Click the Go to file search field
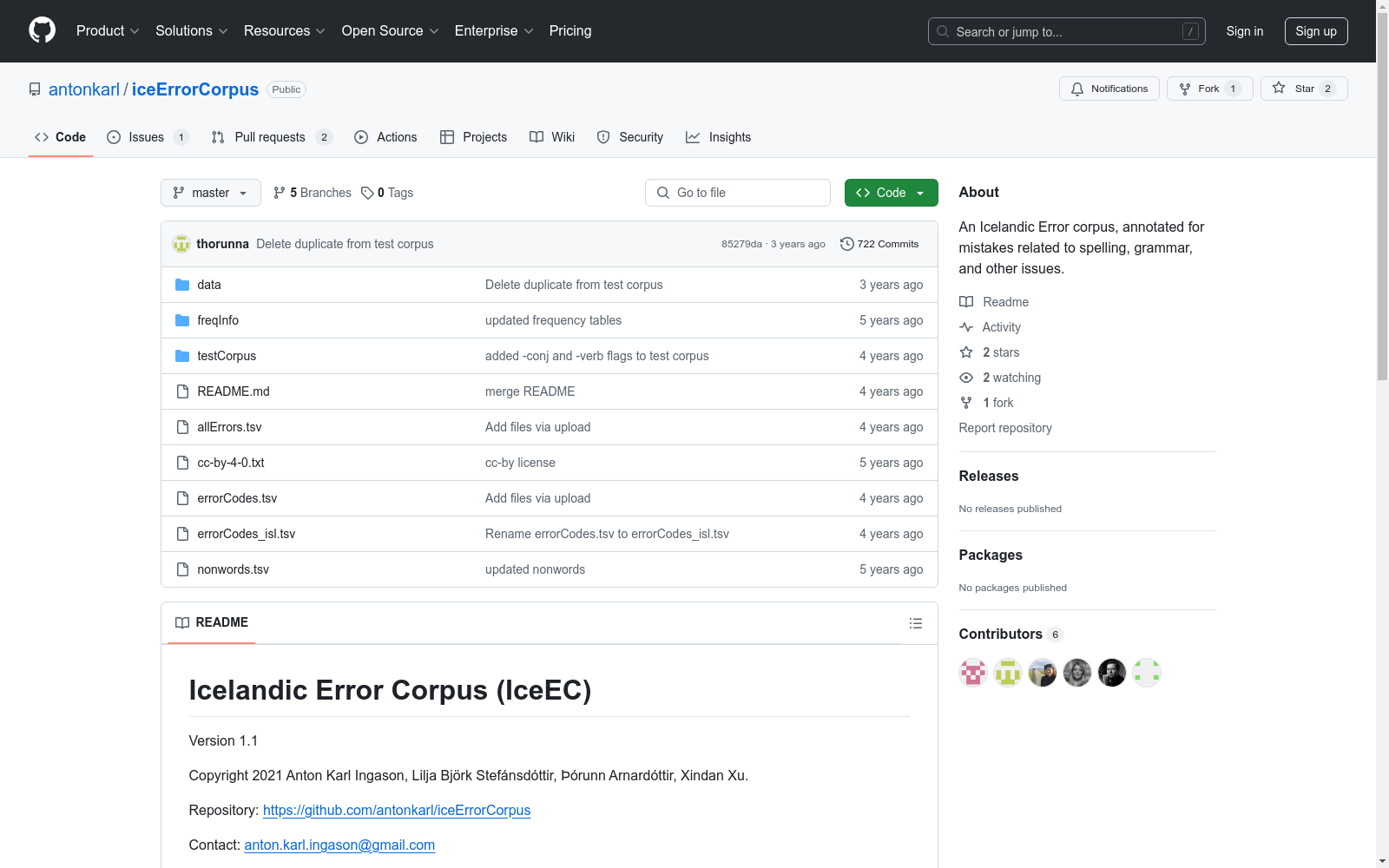This screenshot has width=1389, height=868. [738, 193]
